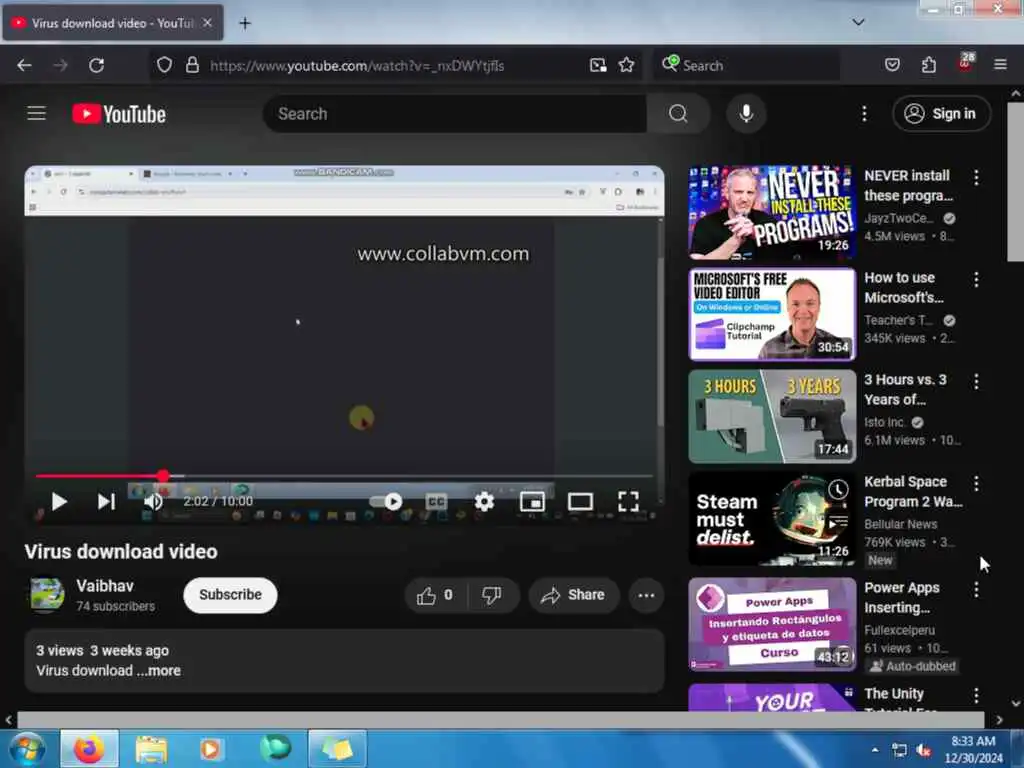This screenshot has height=768, width=1024.
Task: Open YouTube settings three-dot menu
Action: (x=864, y=114)
